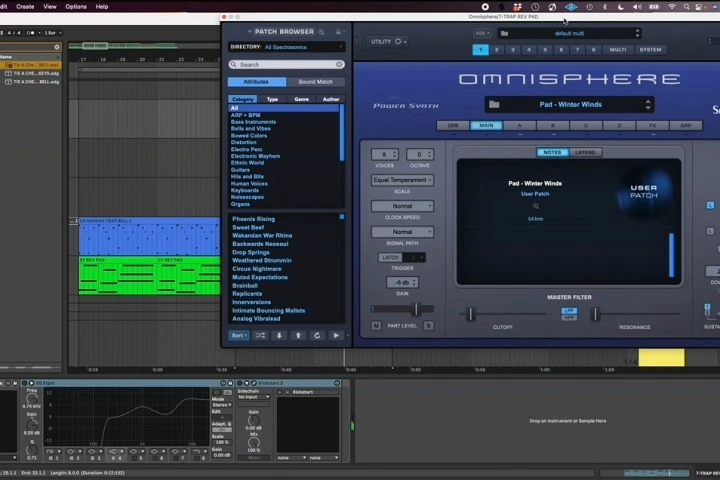Switch to the Genre filter tab
The image size is (720, 480).
coord(301,99)
